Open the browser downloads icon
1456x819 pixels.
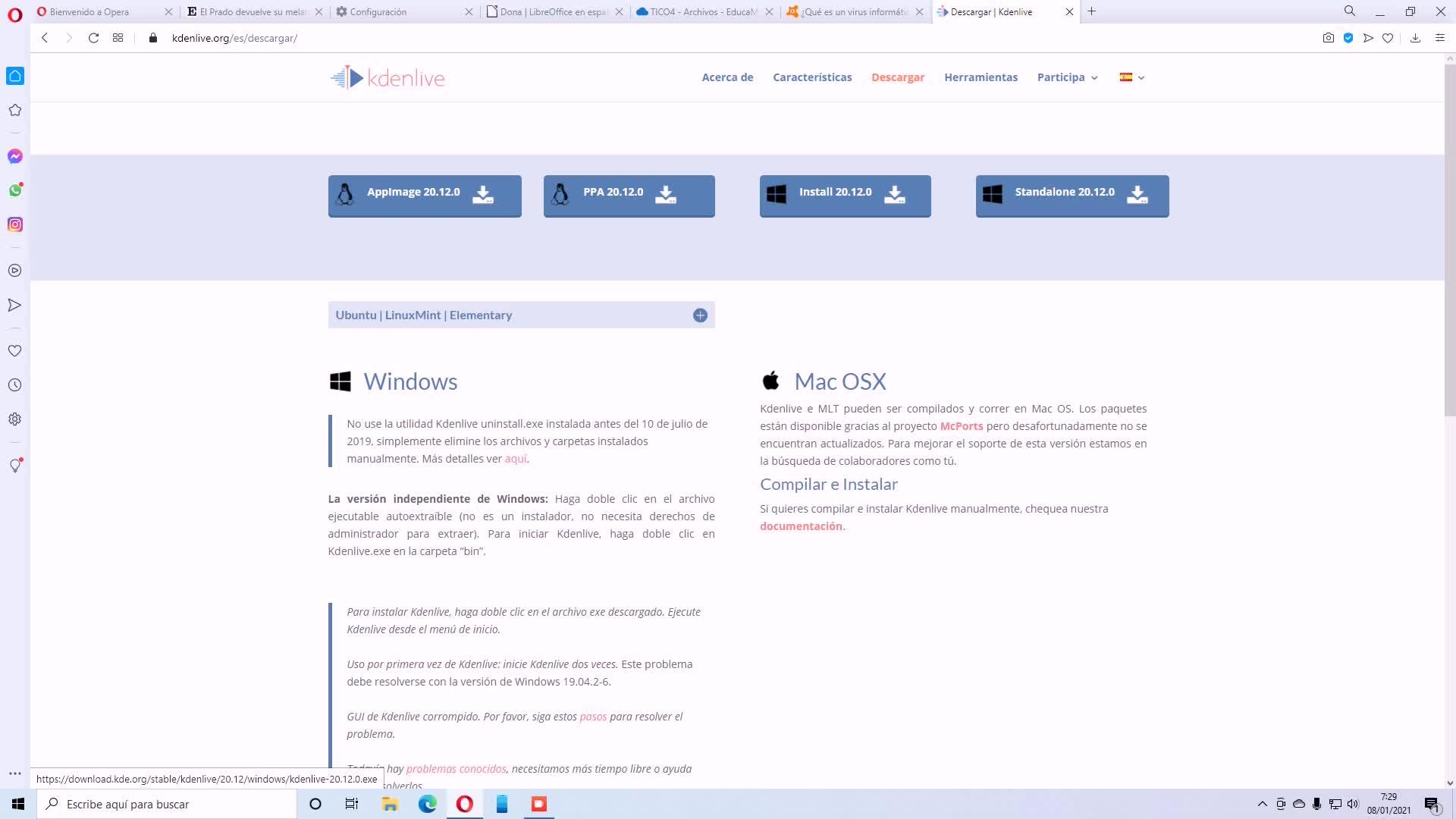(1415, 38)
